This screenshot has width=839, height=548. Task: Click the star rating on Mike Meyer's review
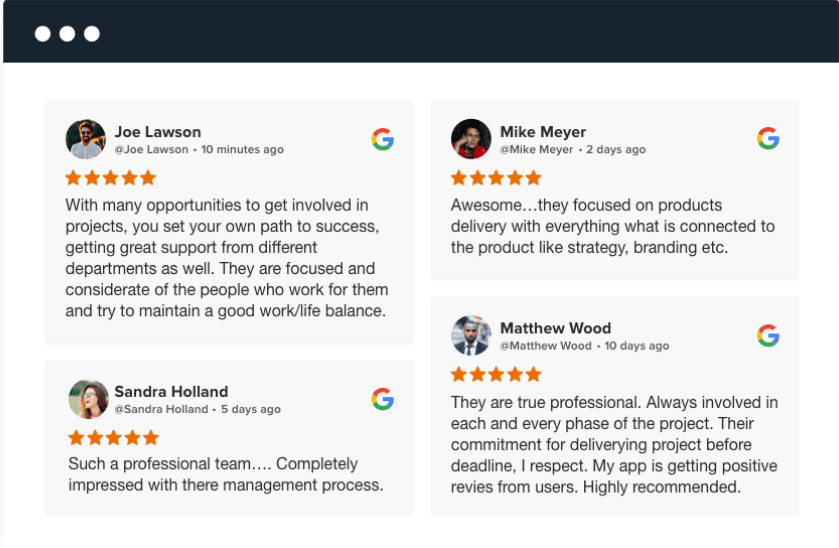pos(496,178)
